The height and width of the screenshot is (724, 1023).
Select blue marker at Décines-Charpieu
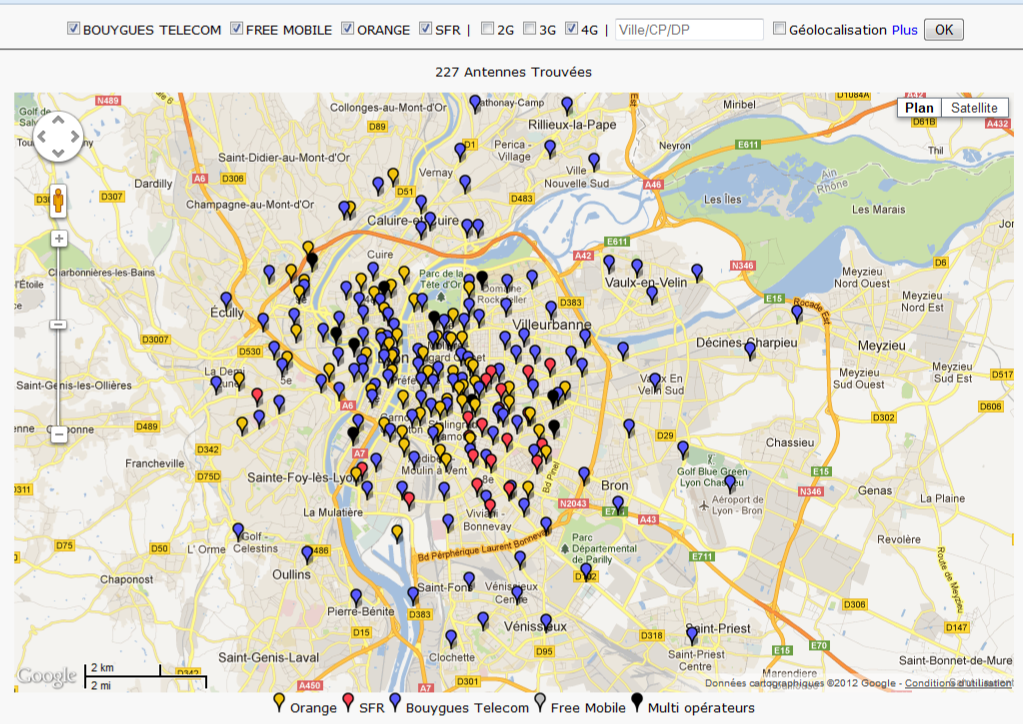coord(750,350)
